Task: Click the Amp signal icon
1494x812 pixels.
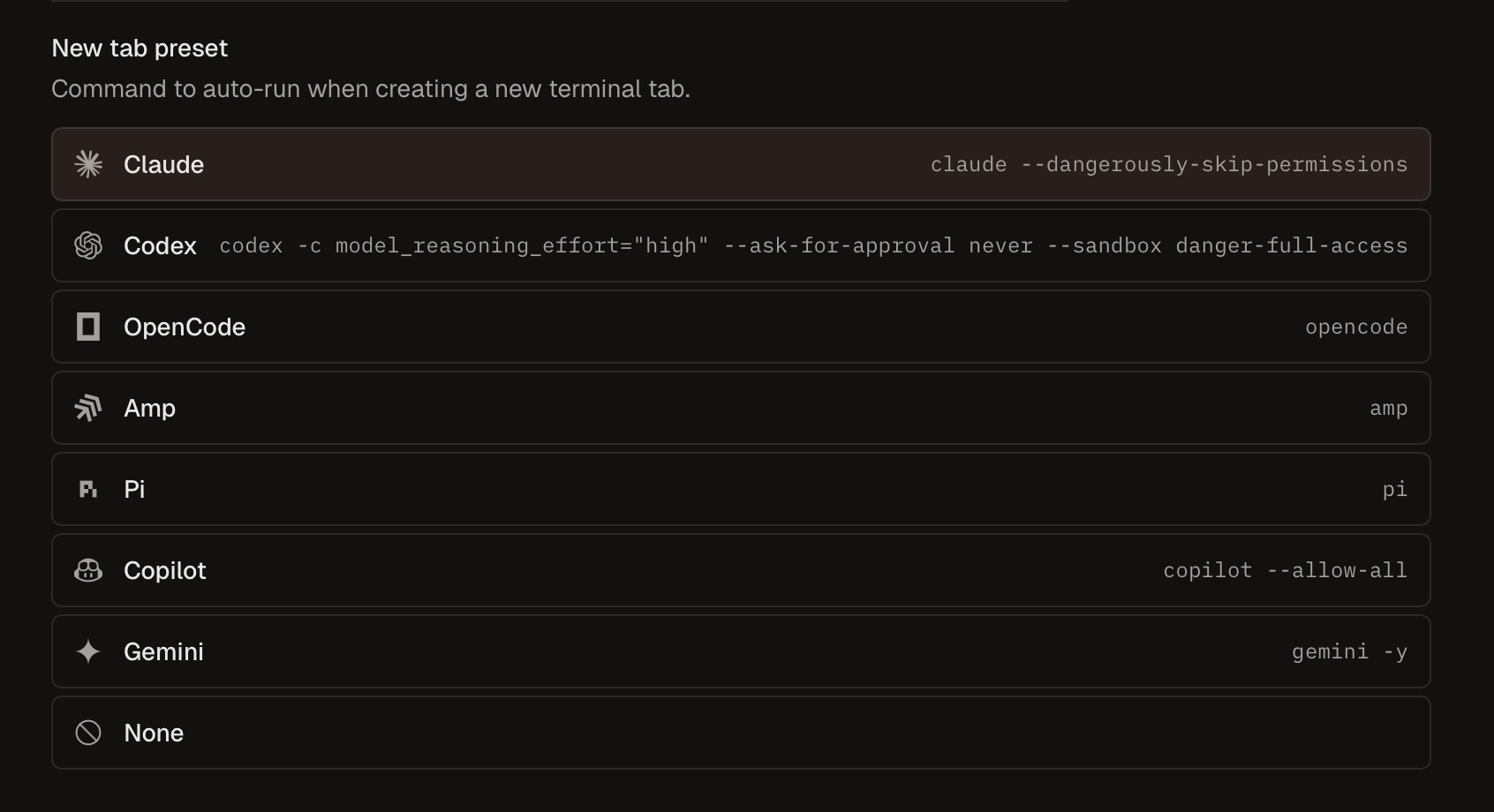Action: click(88, 408)
